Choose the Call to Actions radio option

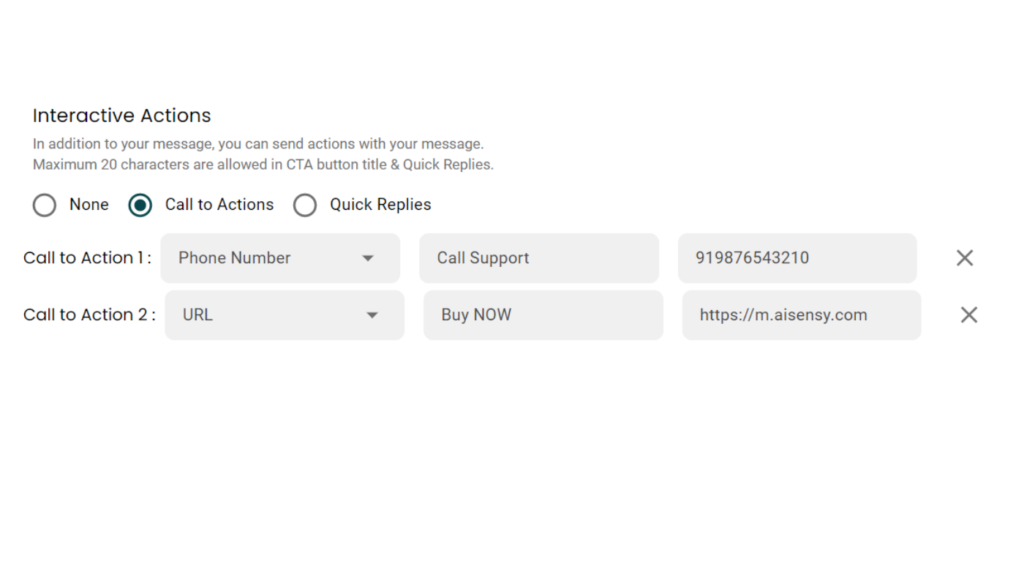140,205
